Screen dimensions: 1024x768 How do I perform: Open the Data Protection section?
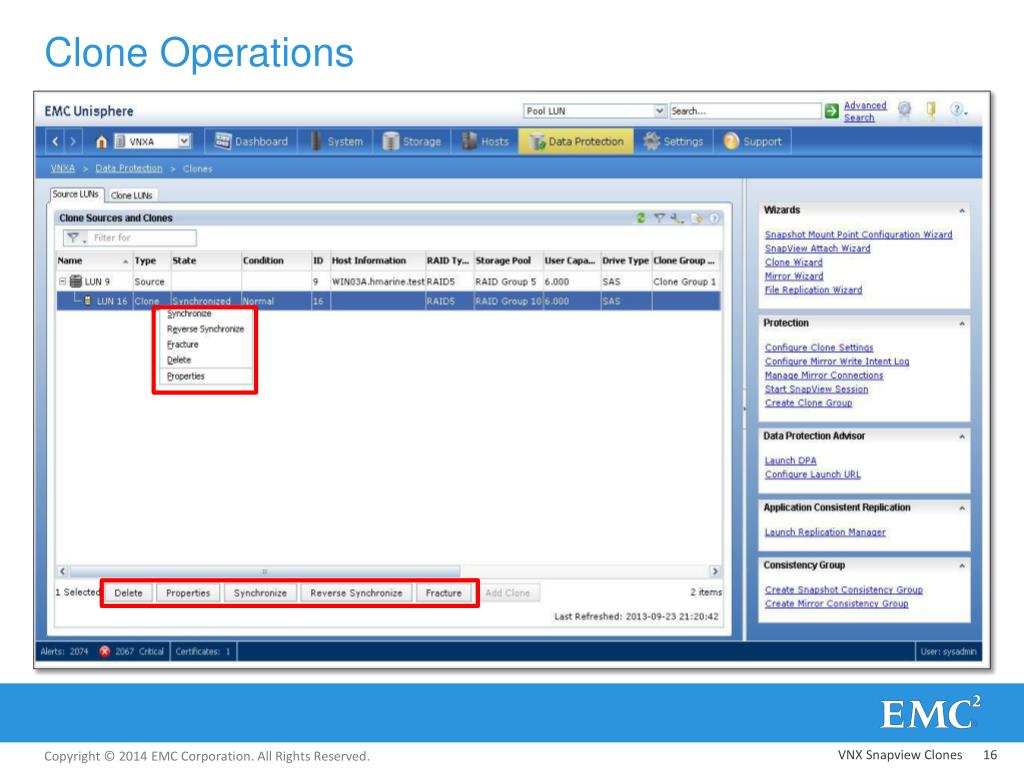[576, 141]
